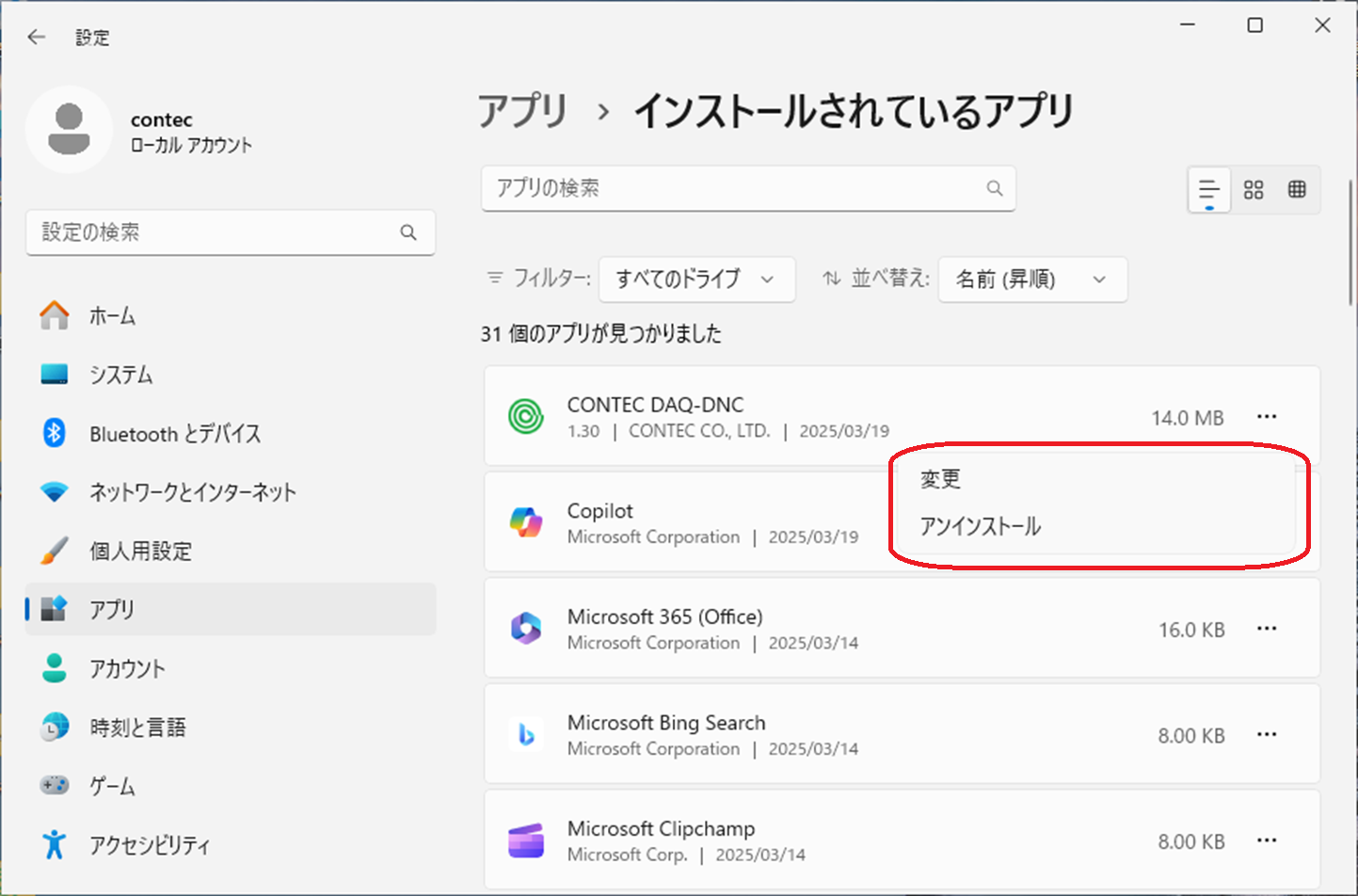
Task: Open Bluetooth とデバイス settings
Action: coord(231,433)
